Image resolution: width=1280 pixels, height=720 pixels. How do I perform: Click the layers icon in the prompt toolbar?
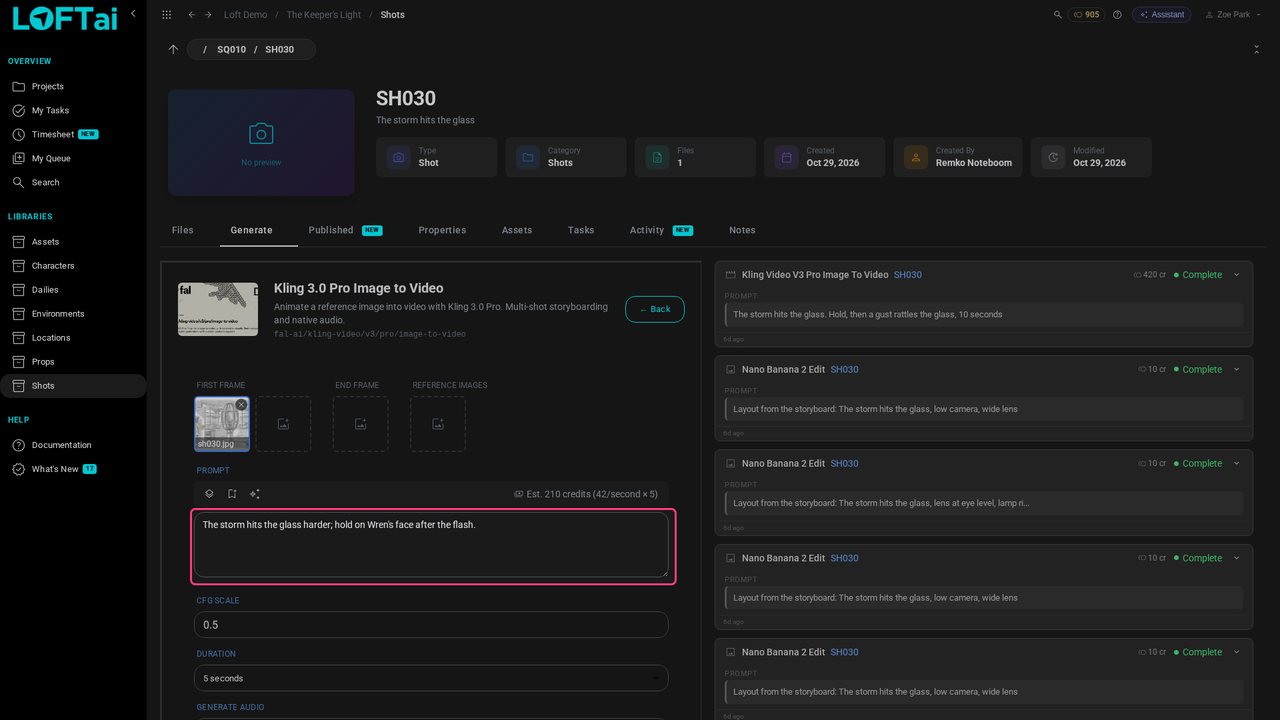209,494
